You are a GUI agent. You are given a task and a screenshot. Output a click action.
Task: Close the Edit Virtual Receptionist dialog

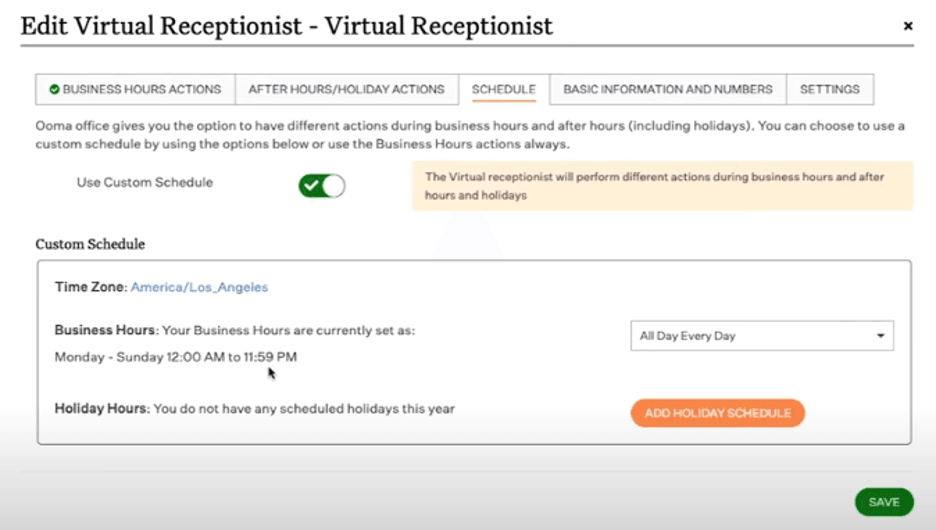coord(908,26)
